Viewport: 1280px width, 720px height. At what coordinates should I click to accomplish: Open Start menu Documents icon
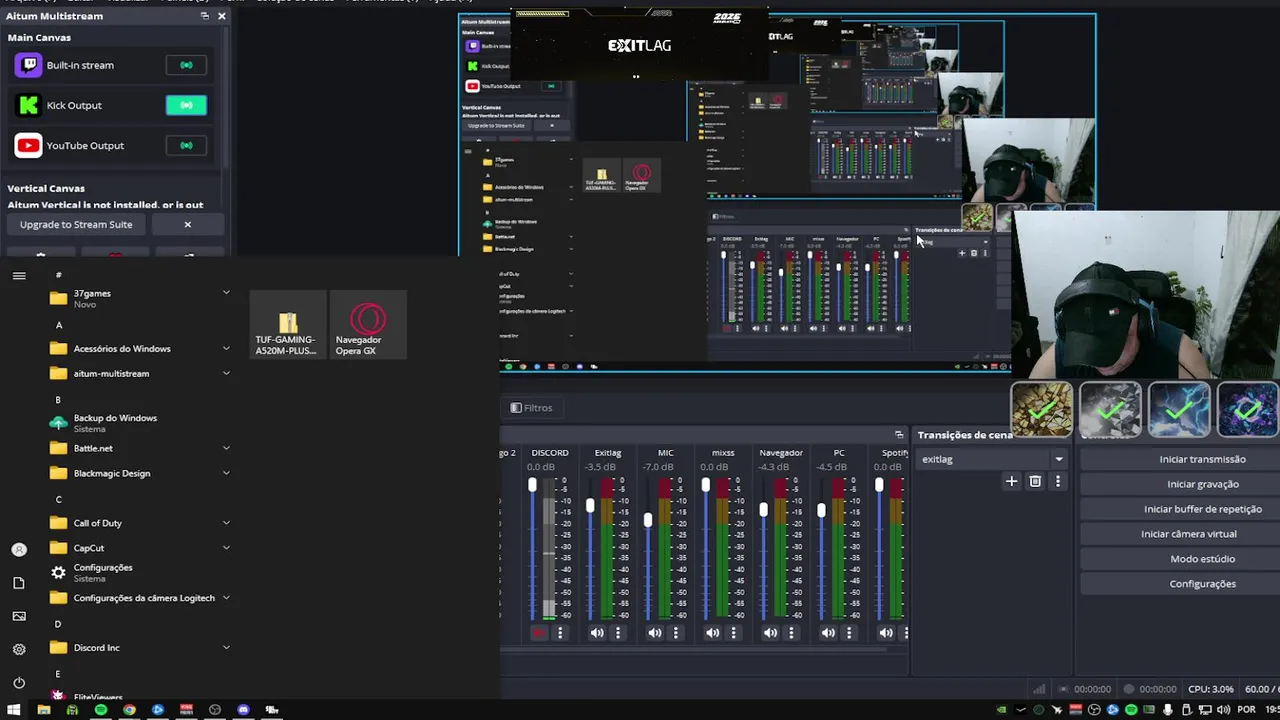[x=19, y=583]
